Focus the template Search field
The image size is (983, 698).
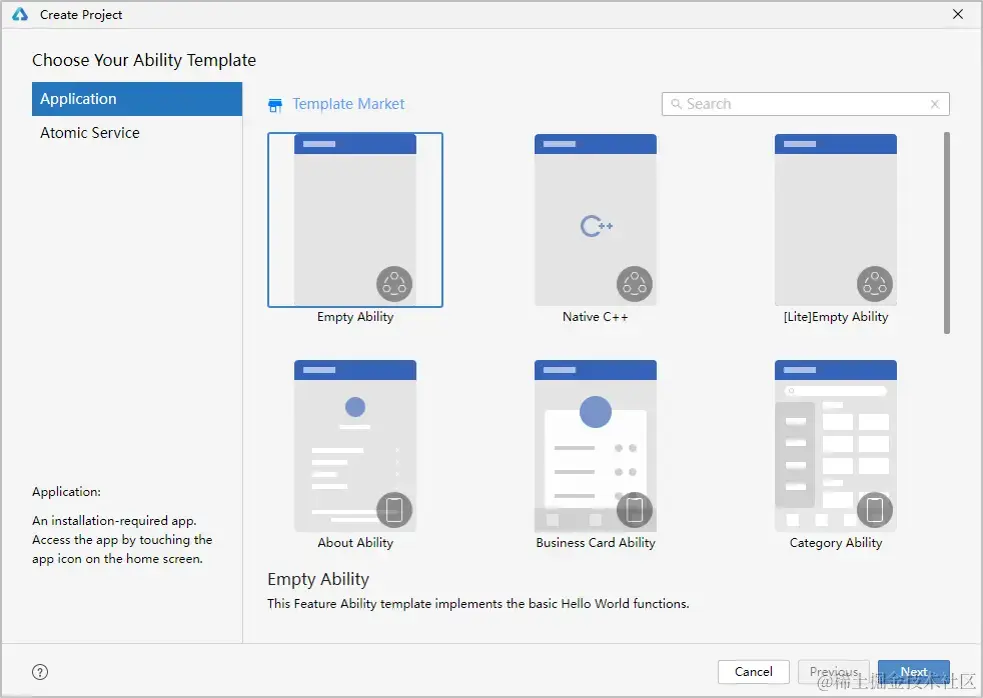coord(806,104)
